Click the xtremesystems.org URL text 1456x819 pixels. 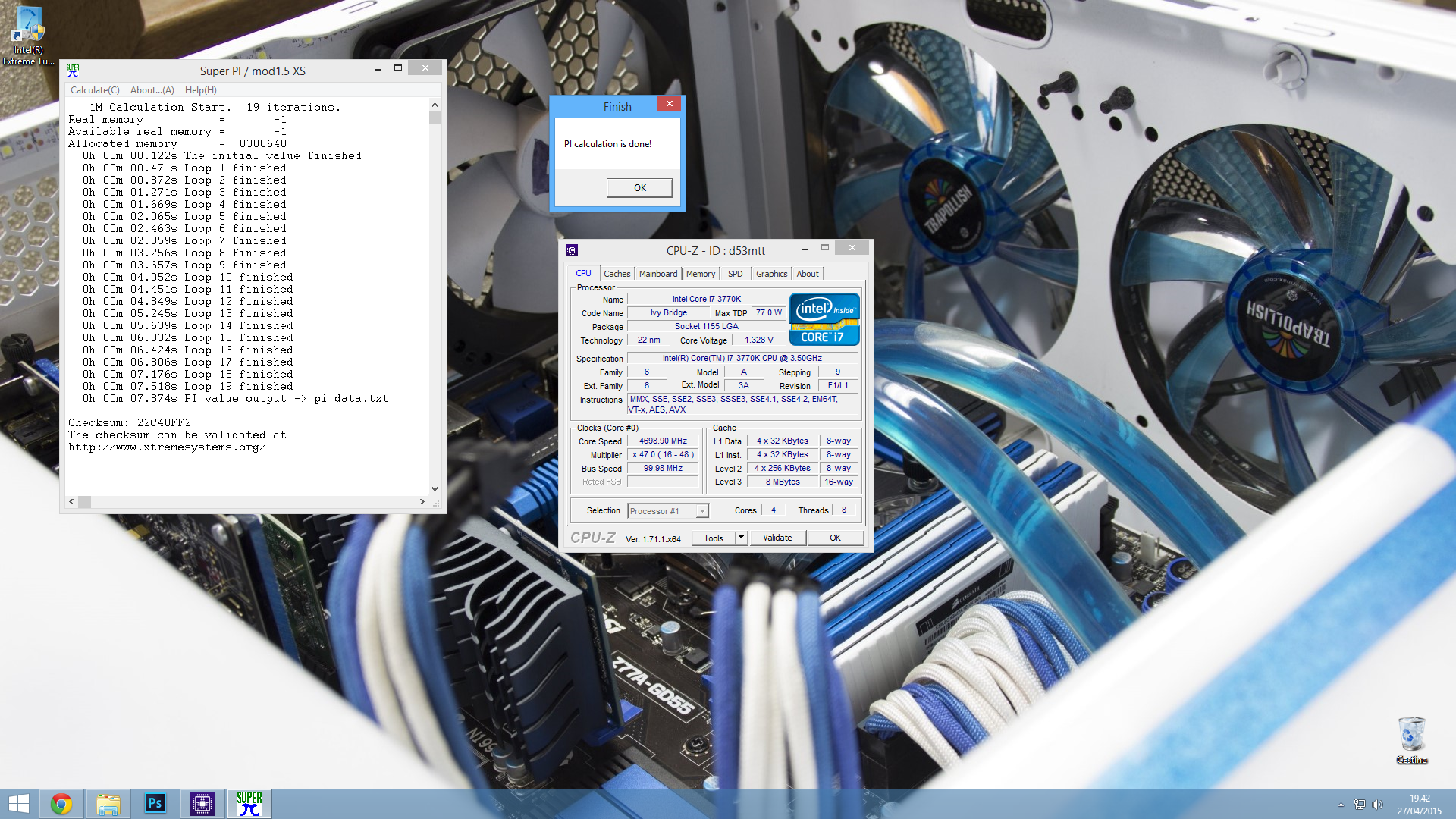pos(167,447)
